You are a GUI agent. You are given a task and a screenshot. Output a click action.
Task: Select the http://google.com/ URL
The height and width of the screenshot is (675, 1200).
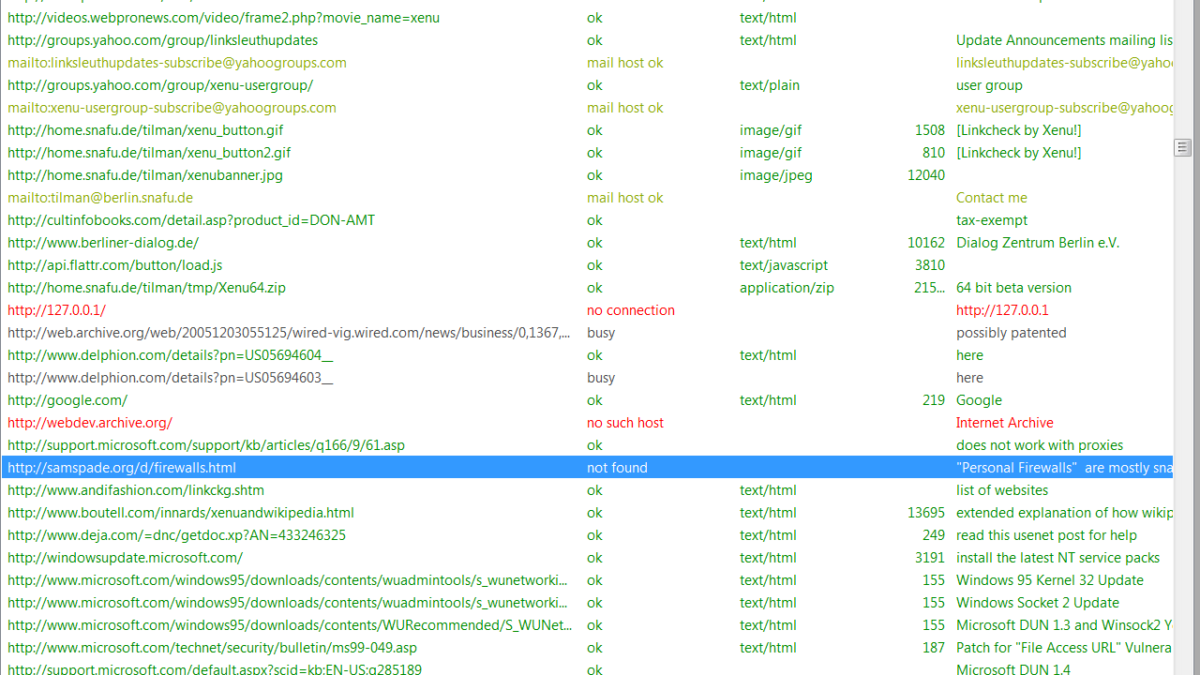pyautogui.click(x=67, y=400)
